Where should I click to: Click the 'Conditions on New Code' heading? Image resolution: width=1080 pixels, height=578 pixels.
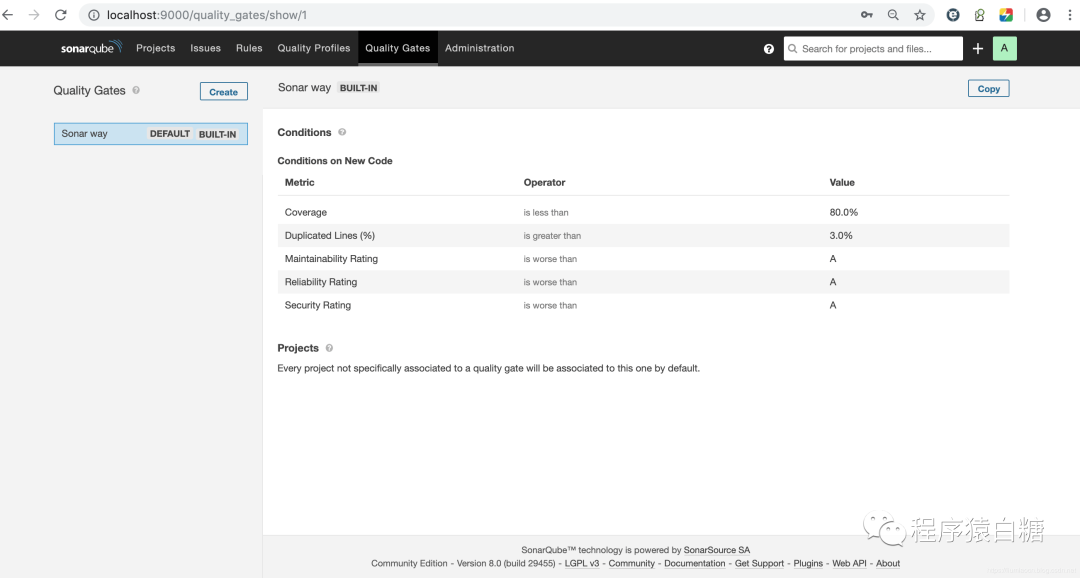[x=335, y=161]
